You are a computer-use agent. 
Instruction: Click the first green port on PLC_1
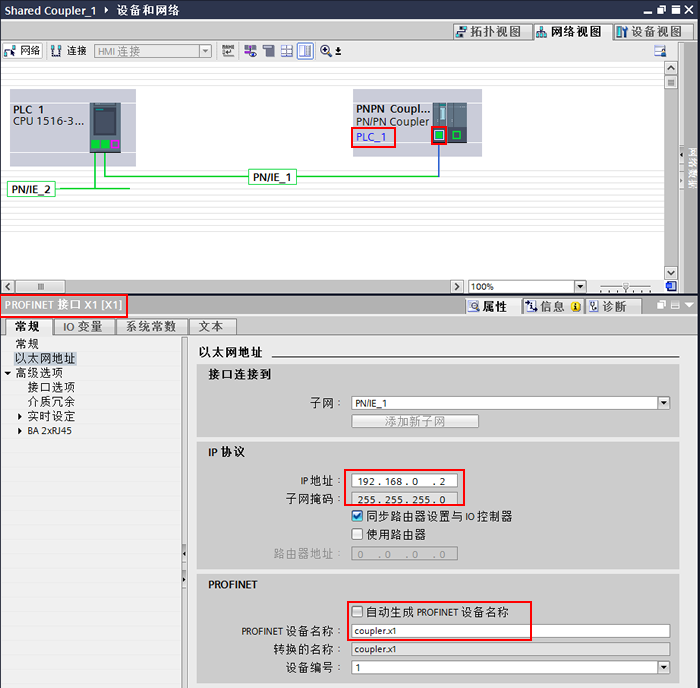click(x=95, y=144)
